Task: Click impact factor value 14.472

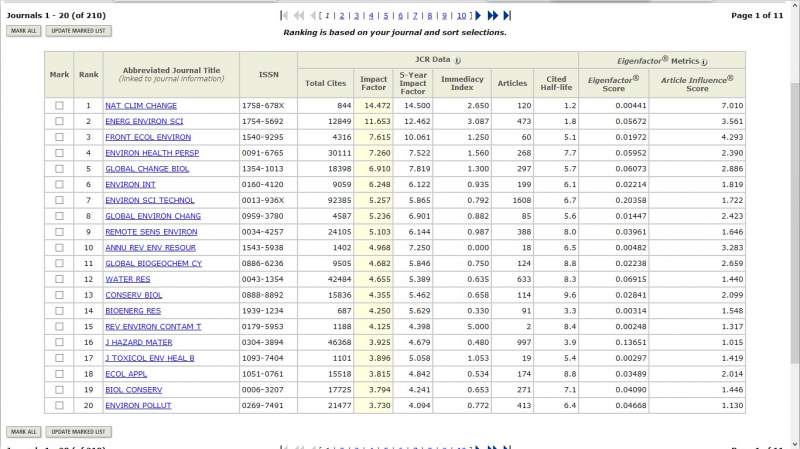Action: point(378,106)
